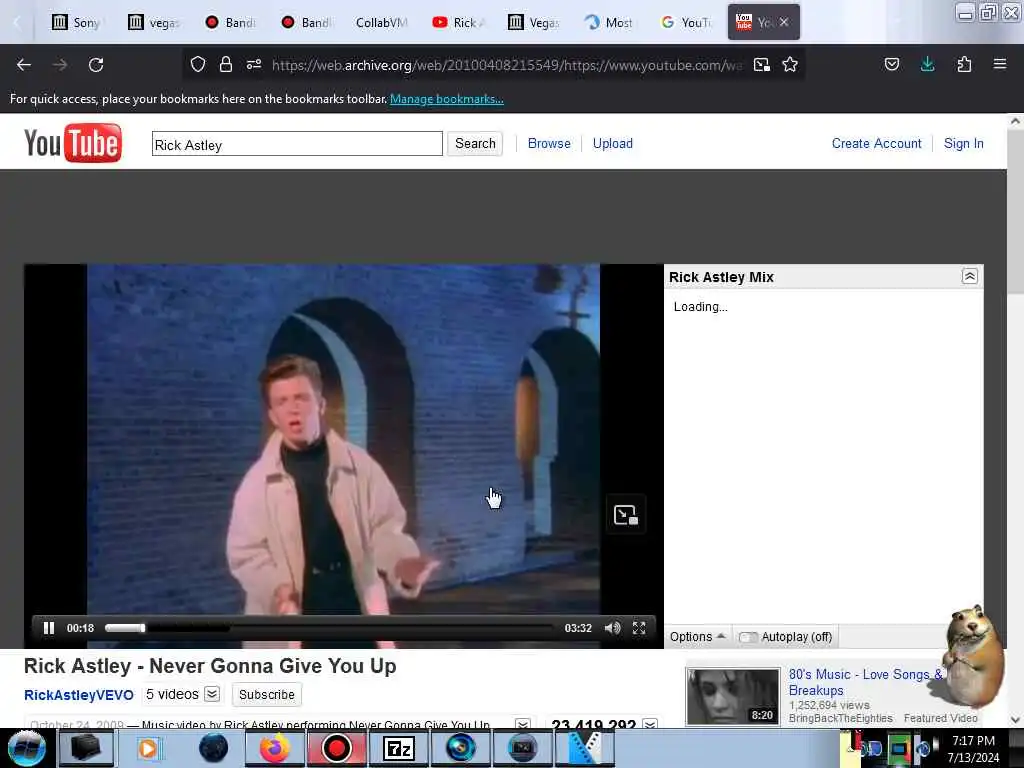This screenshot has width=1024, height=768.
Task: Switch to the Most browser tab
Action: click(x=611, y=22)
